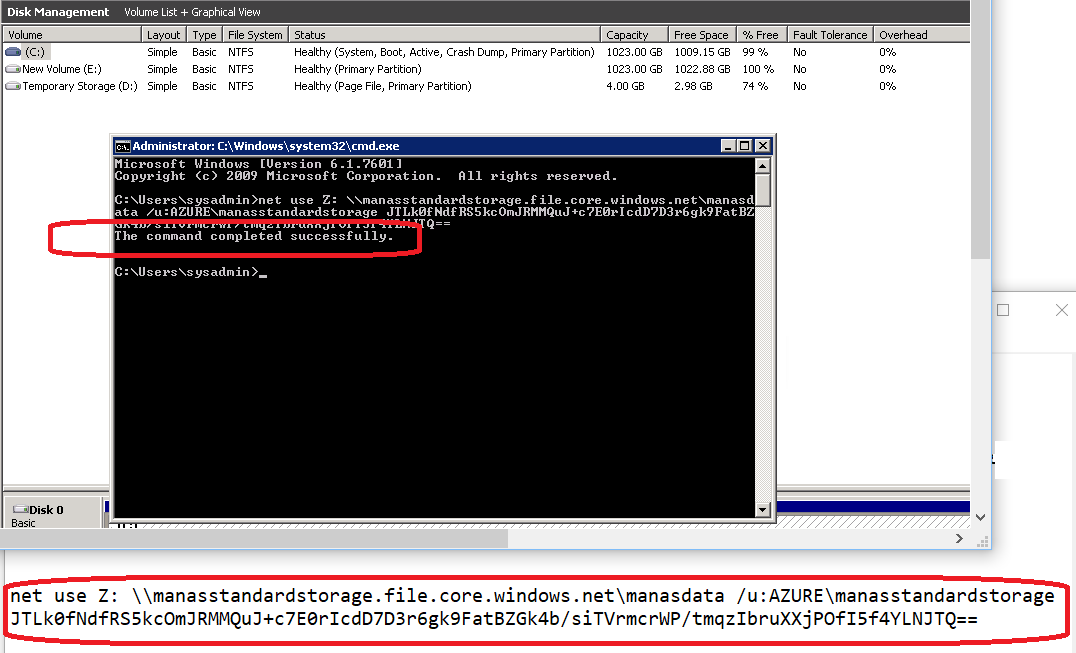Sort by the Status column header
Image resolution: width=1076 pixels, height=653 pixels.
[444, 35]
